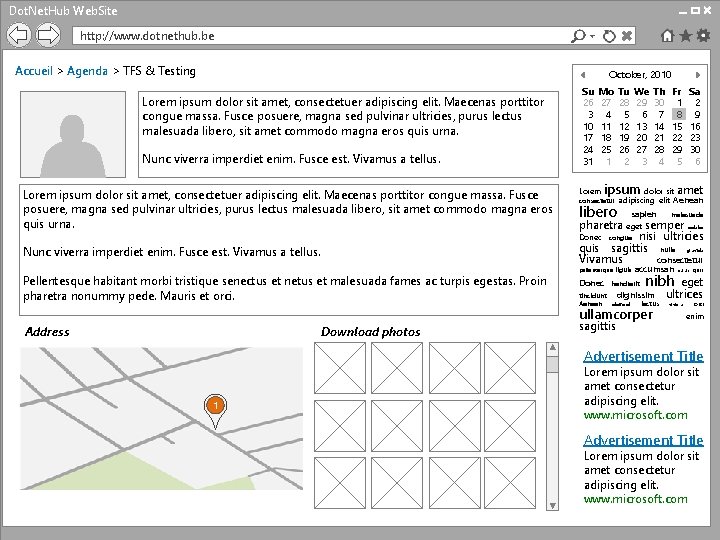Open the second Advertisement Title link
Image resolution: width=720 pixels, height=540 pixels.
click(x=643, y=440)
